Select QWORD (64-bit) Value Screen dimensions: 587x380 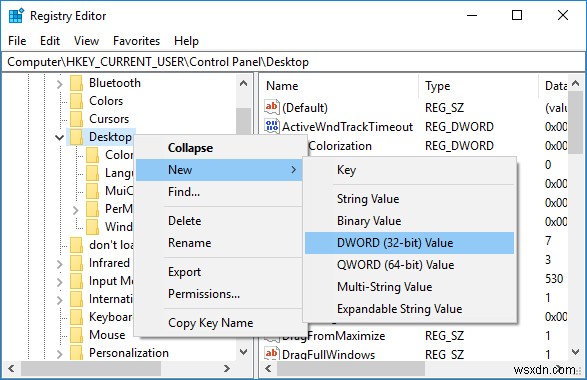410,265
